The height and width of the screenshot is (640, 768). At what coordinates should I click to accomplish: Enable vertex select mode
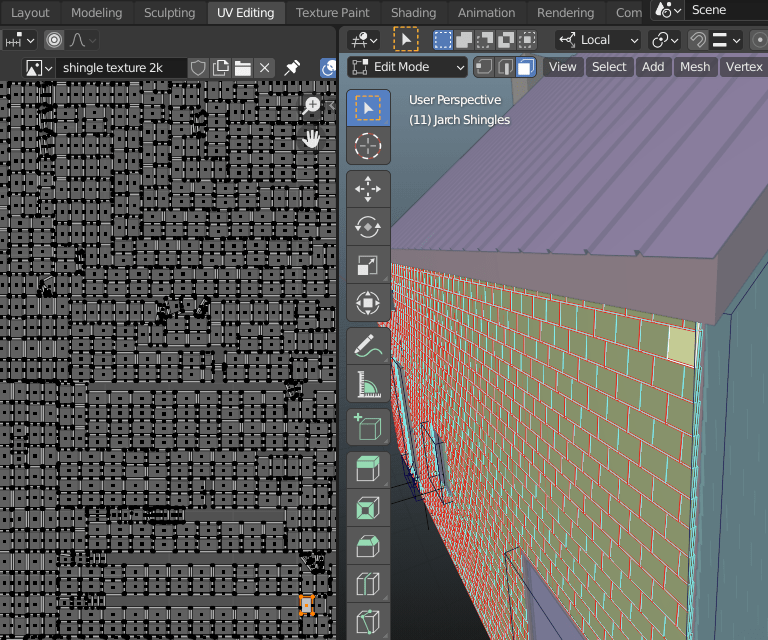point(484,67)
